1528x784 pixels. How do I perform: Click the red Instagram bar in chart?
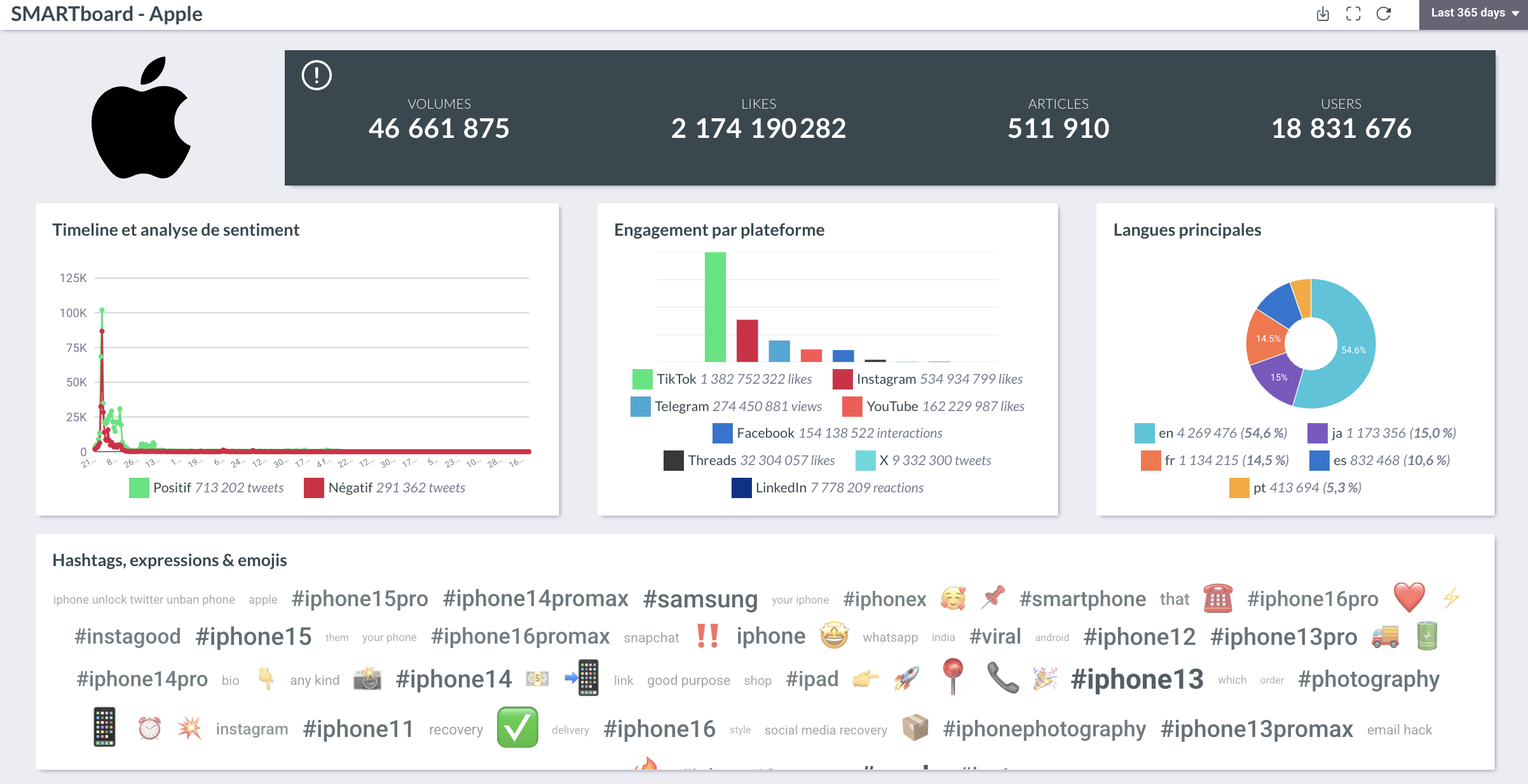pos(747,341)
